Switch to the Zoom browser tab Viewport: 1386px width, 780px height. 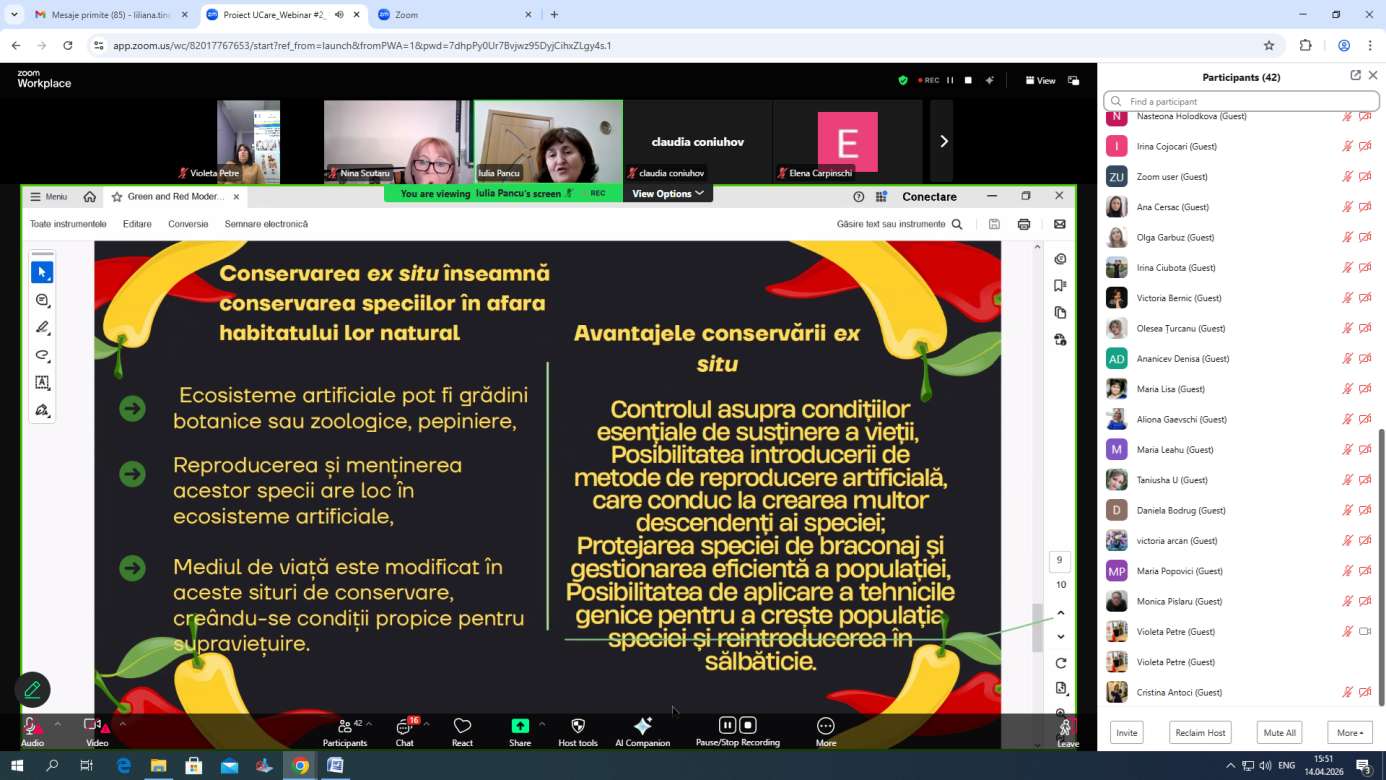(x=450, y=15)
